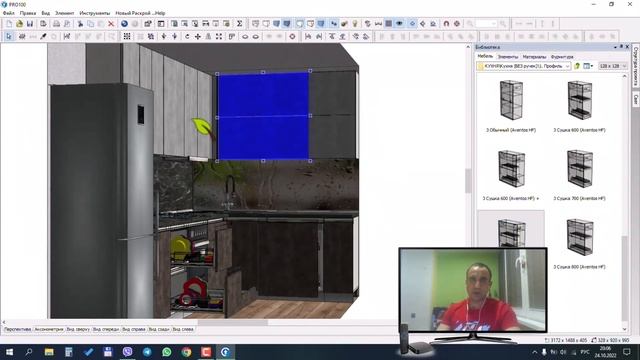The image size is (640, 360).
Task: Open the Инструменты menu
Action: click(95, 13)
